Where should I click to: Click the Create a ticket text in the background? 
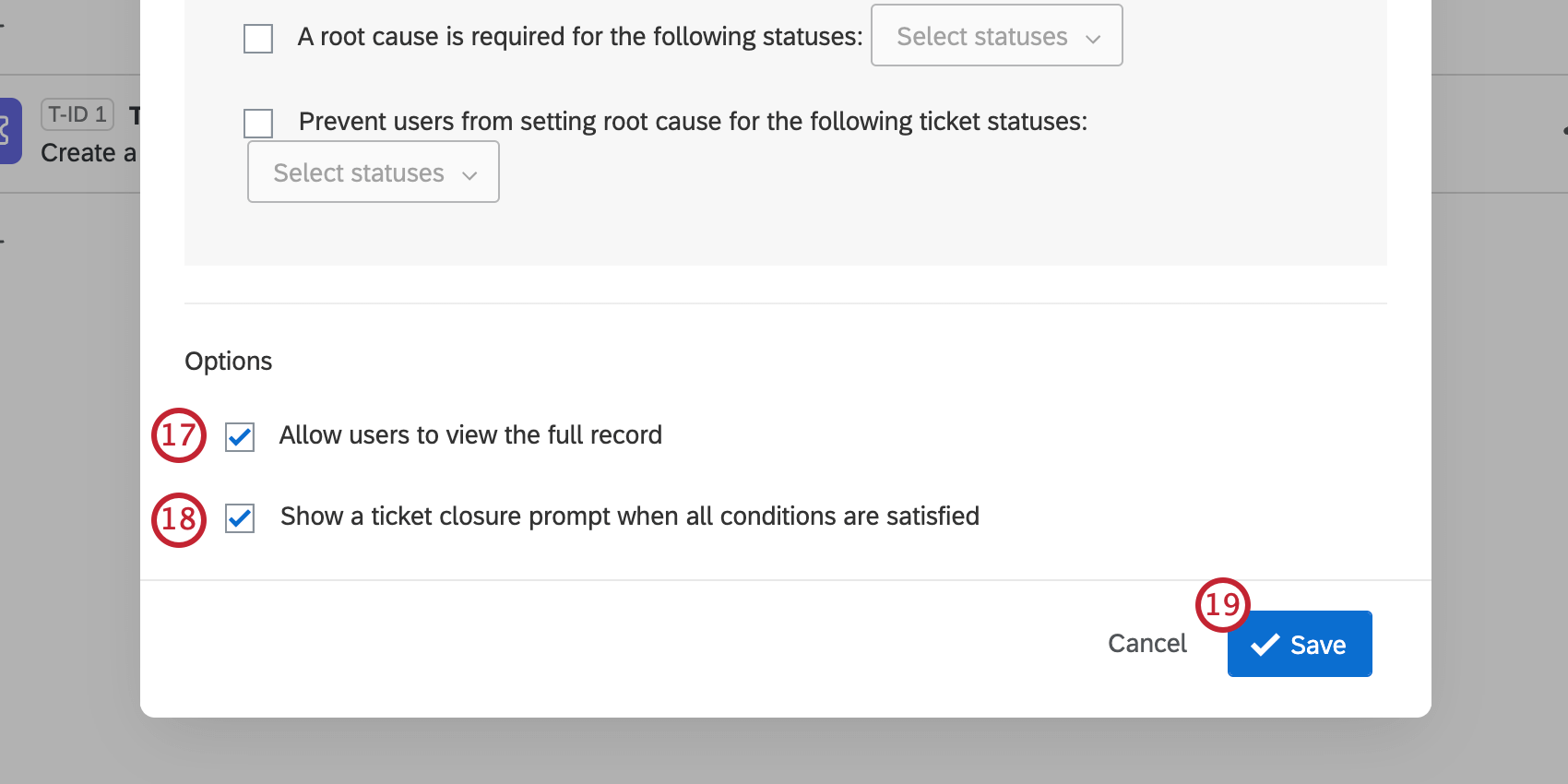click(x=89, y=153)
